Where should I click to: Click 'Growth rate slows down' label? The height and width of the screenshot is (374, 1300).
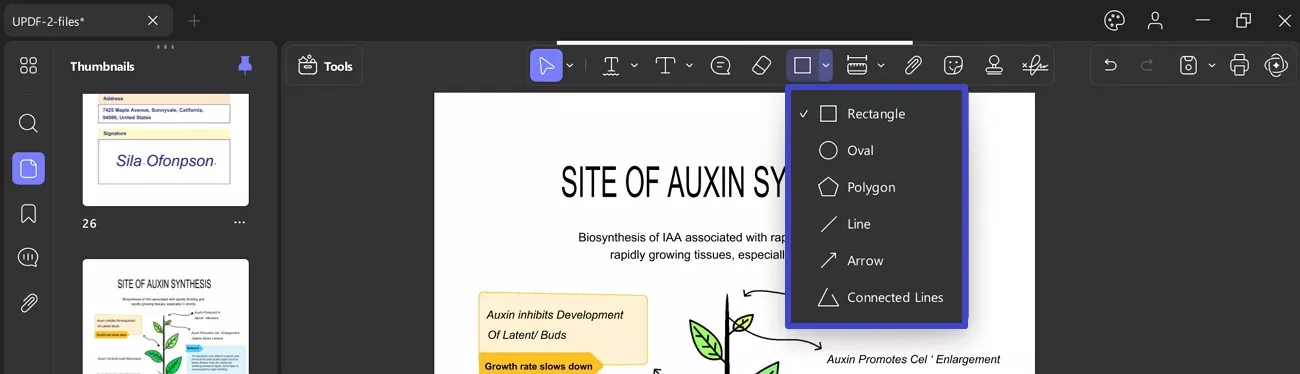click(540, 366)
